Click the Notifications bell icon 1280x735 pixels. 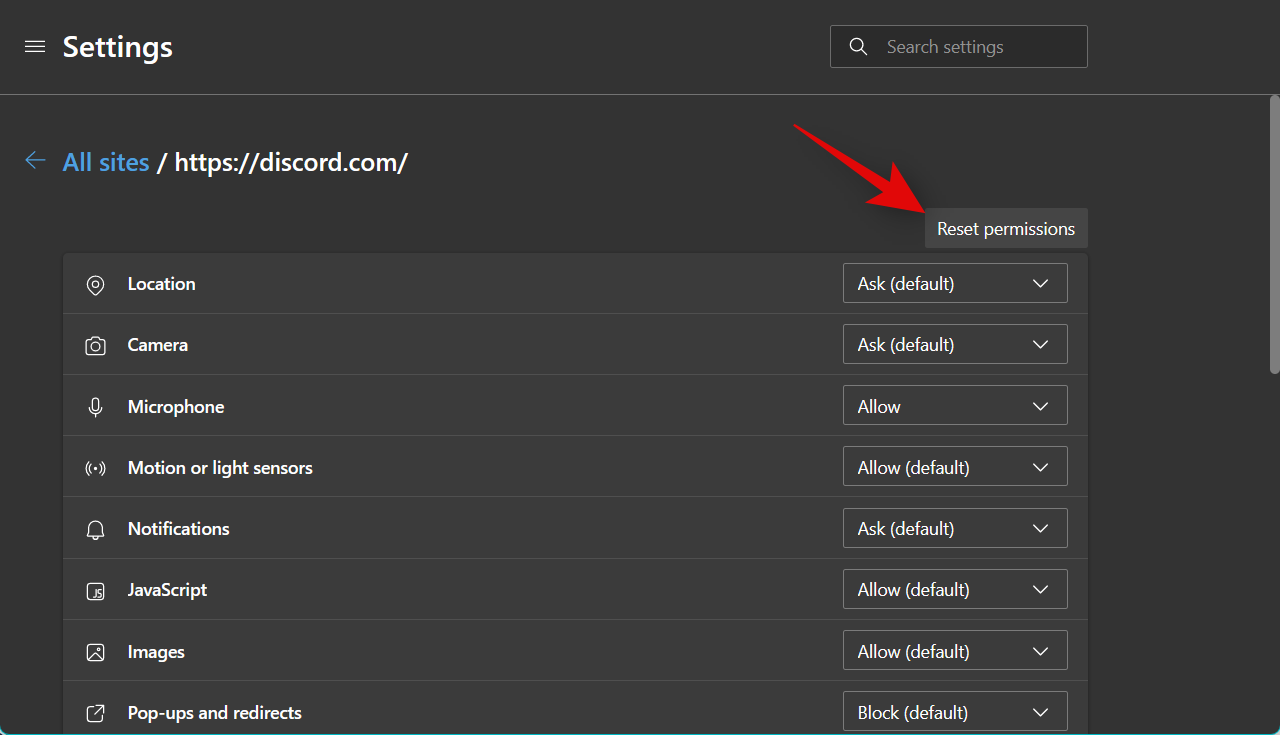click(95, 530)
